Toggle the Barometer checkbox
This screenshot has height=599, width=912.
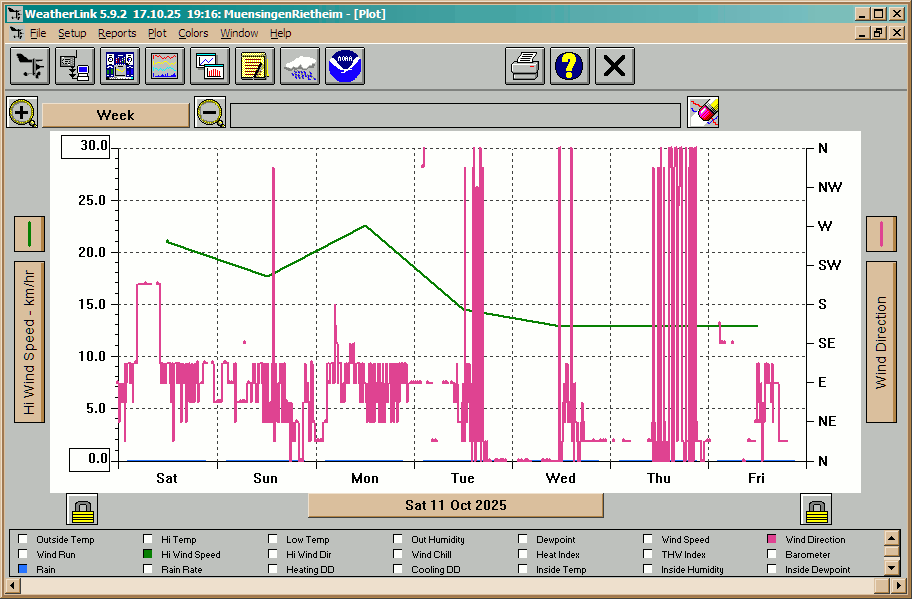pyautogui.click(x=773, y=555)
